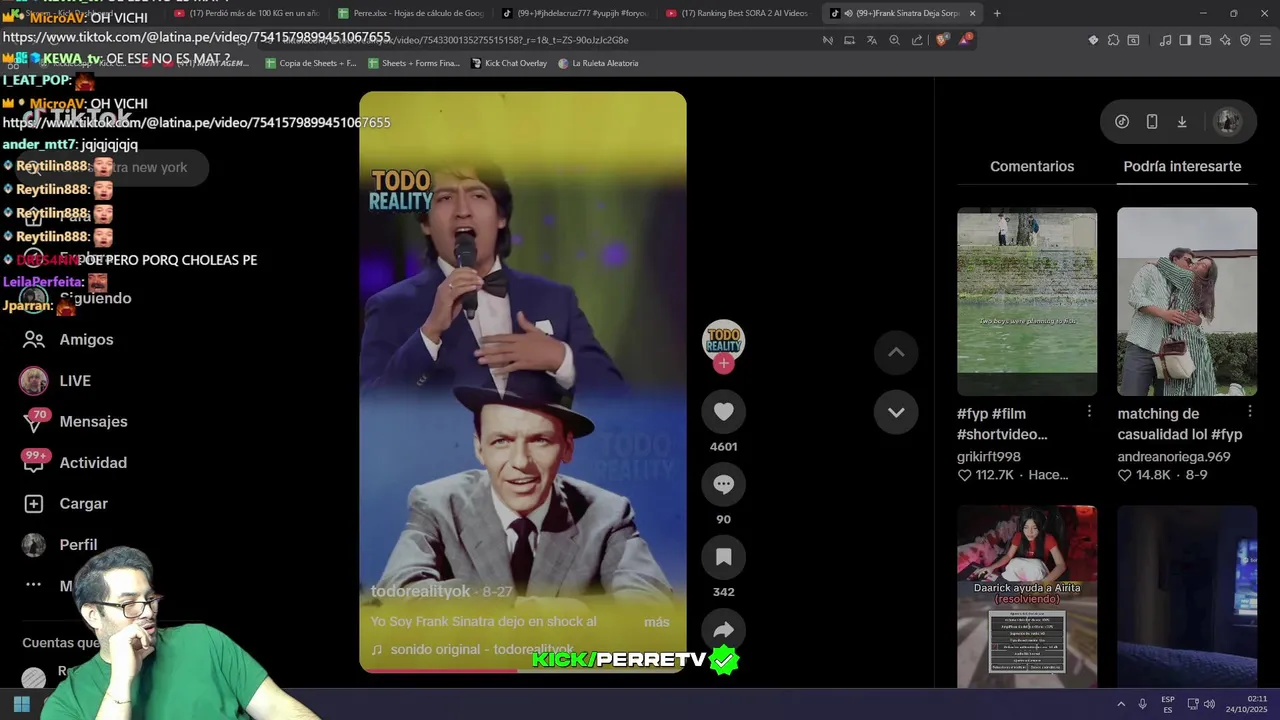Click the translate page icon in address bar
Image resolution: width=1280 pixels, height=720 pixels.
pos(872,40)
